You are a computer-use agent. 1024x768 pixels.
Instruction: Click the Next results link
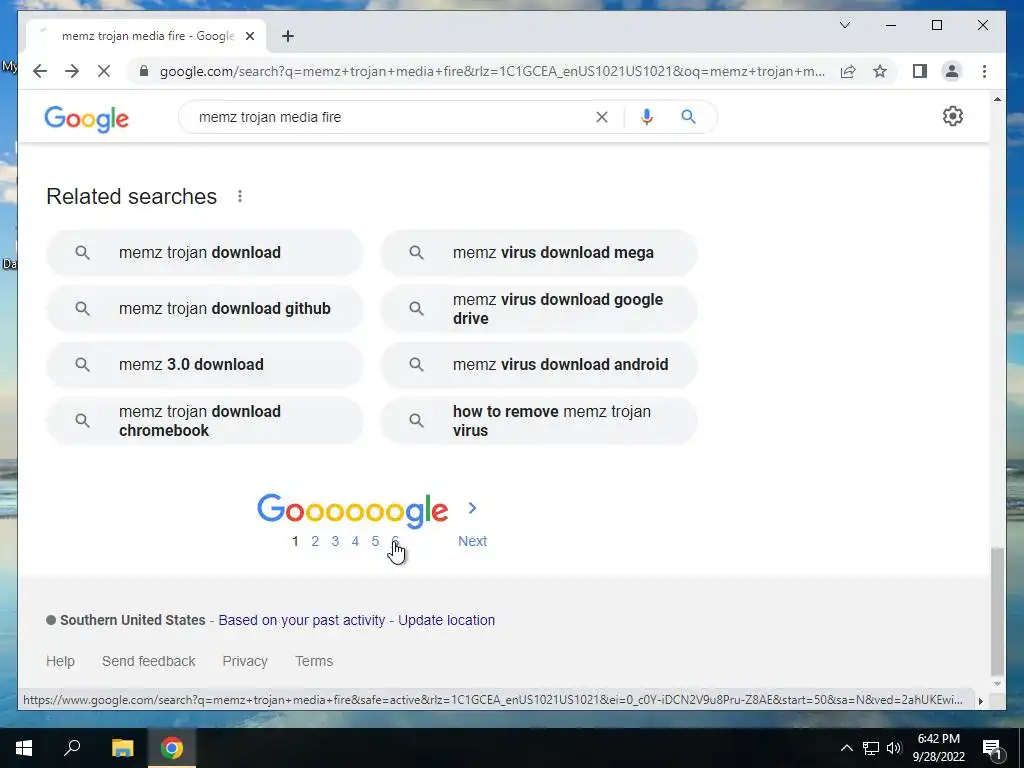472,541
